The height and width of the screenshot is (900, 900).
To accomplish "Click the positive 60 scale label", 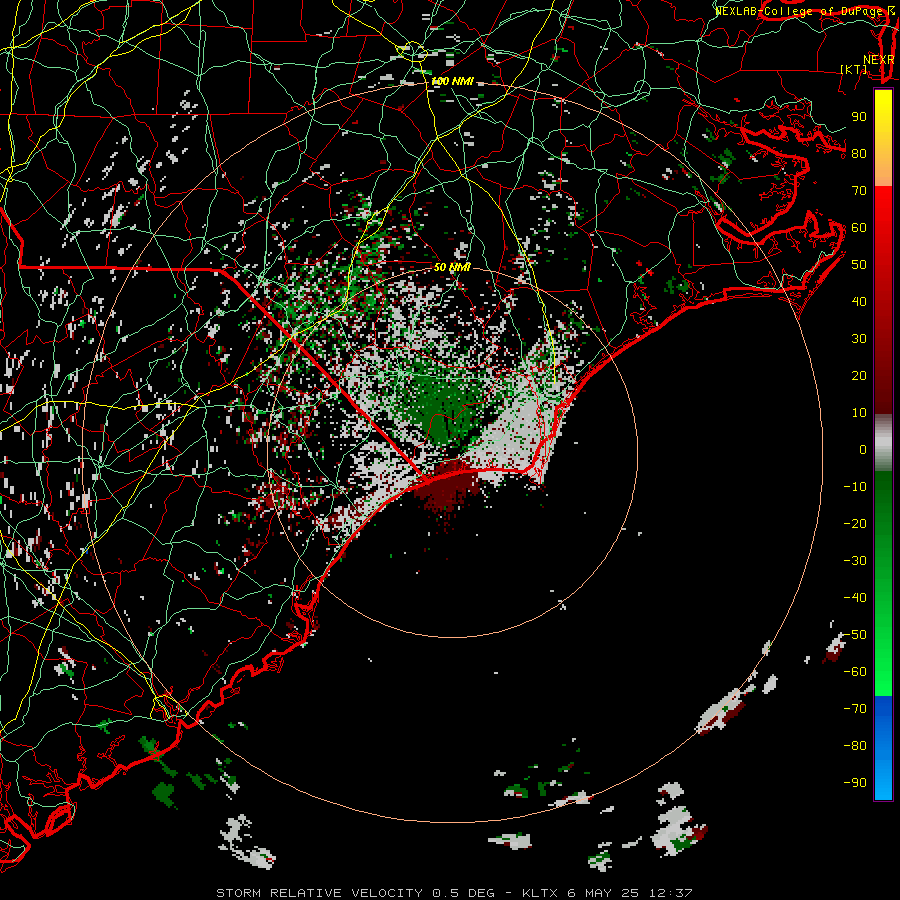I will pyautogui.click(x=859, y=228).
